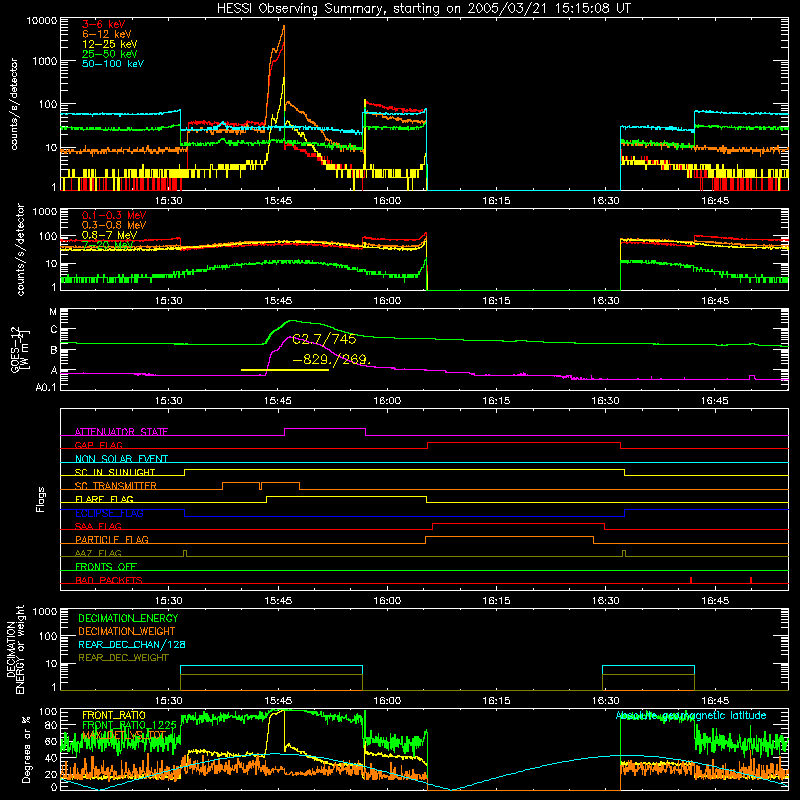Select the 7-20 MeV legend entry
Image resolution: width=800 pixels, height=800 pixels.
(x=108, y=245)
